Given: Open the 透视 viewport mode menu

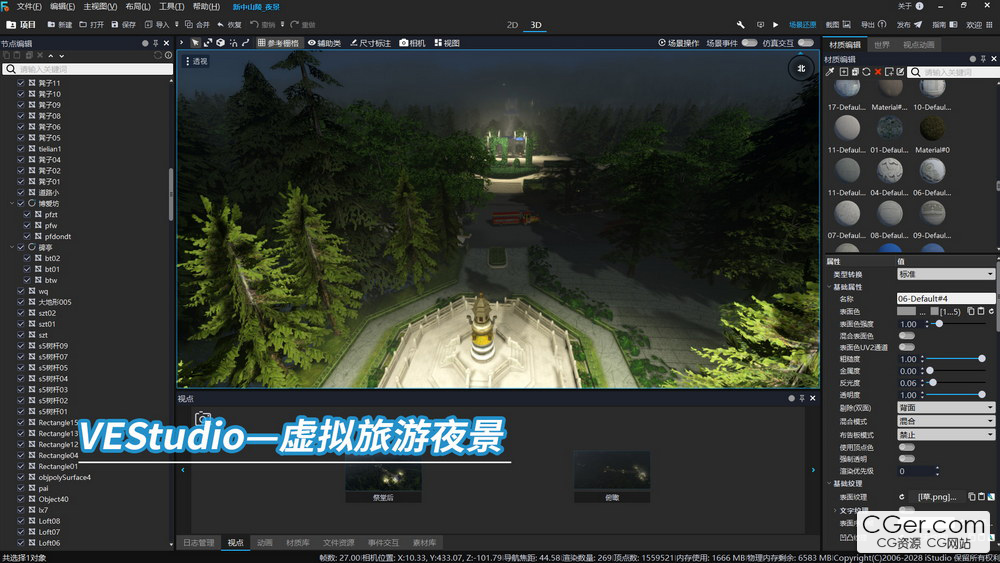Looking at the screenshot, I should click(x=196, y=61).
